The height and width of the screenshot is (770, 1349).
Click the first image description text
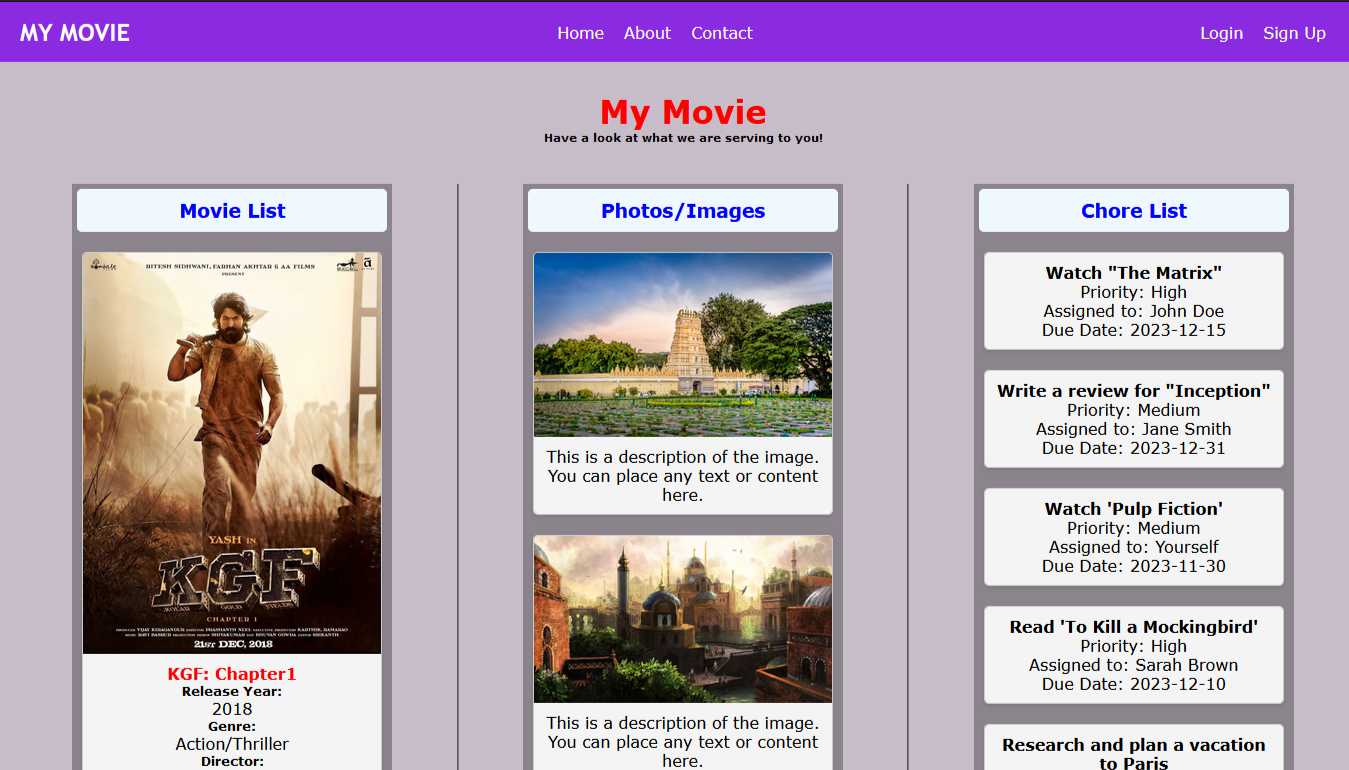(683, 476)
